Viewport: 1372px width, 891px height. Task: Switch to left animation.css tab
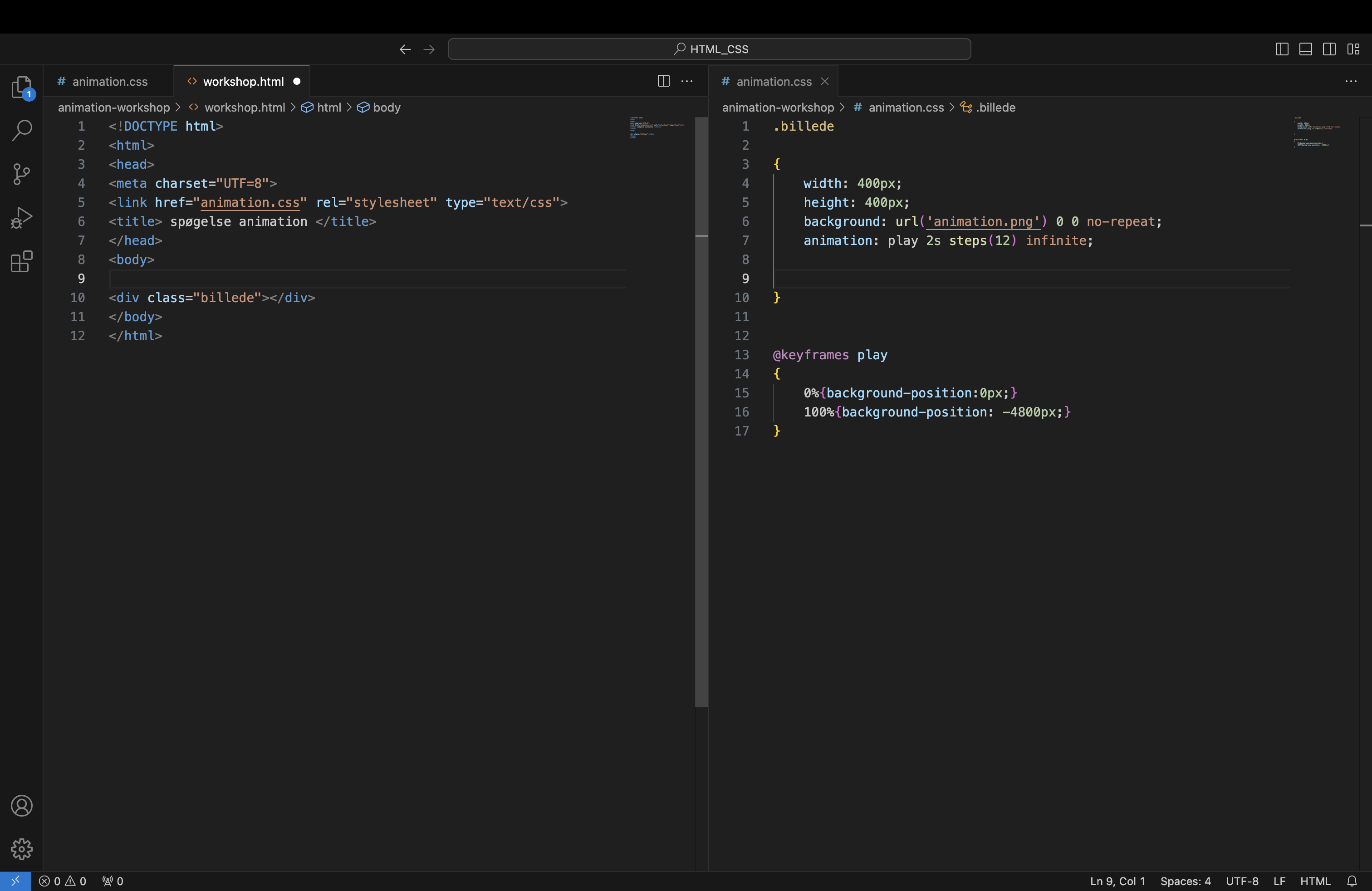[108, 81]
